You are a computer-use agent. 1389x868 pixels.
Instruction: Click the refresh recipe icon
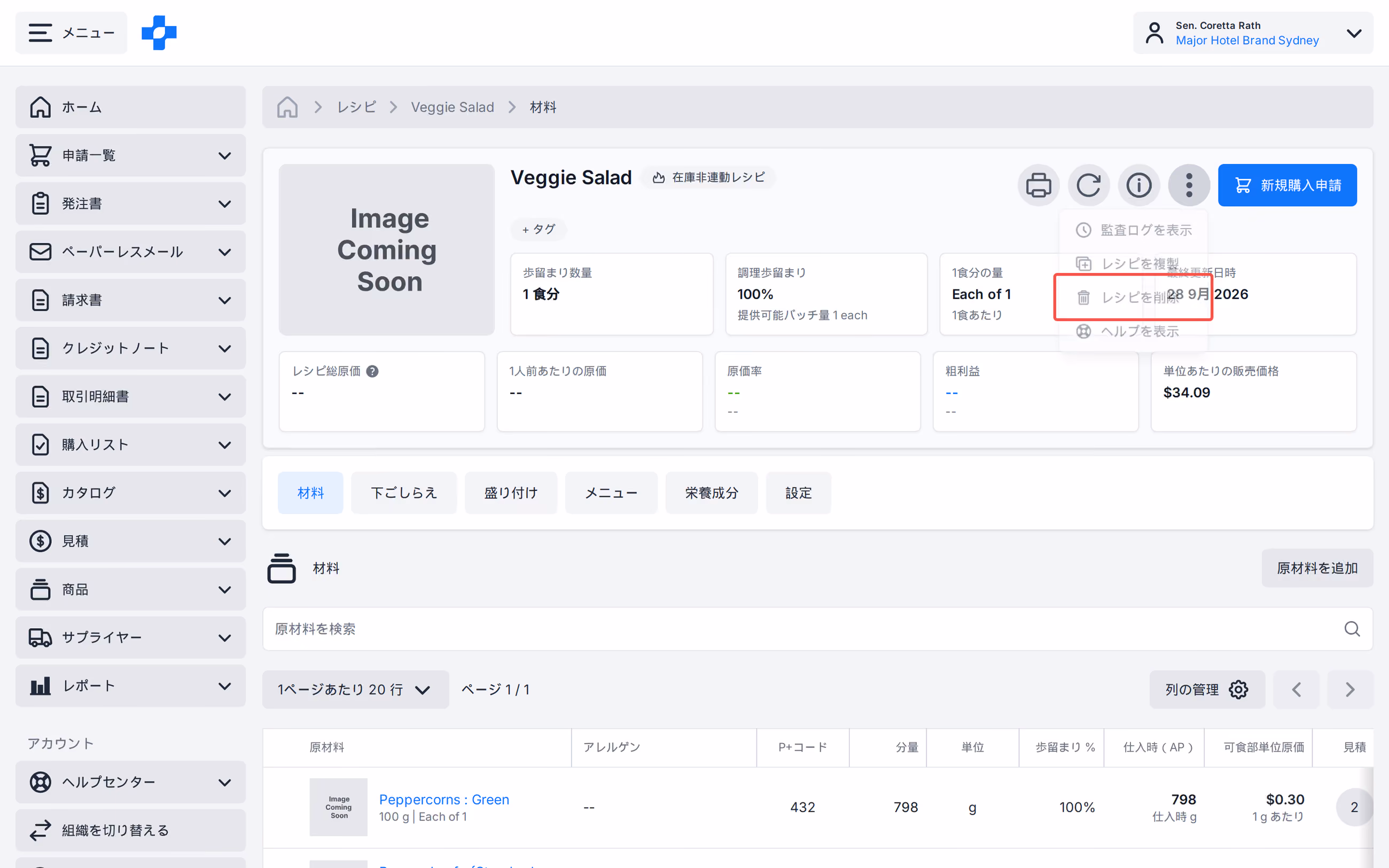tap(1088, 185)
